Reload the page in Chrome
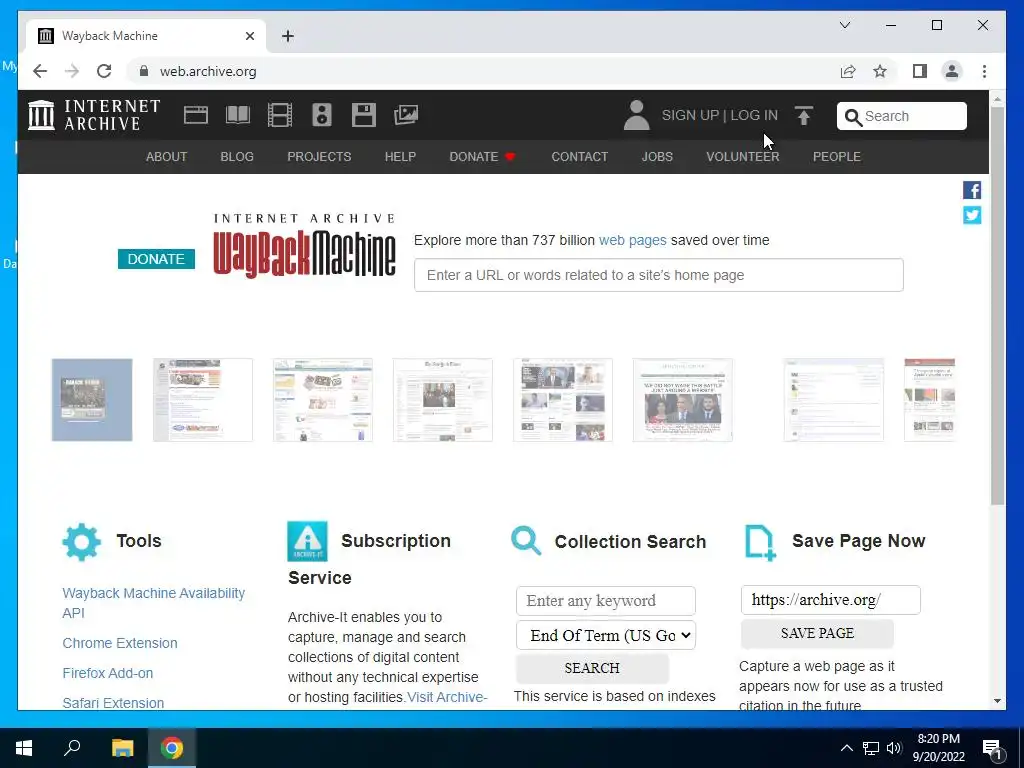This screenshot has width=1024, height=768. (104, 71)
